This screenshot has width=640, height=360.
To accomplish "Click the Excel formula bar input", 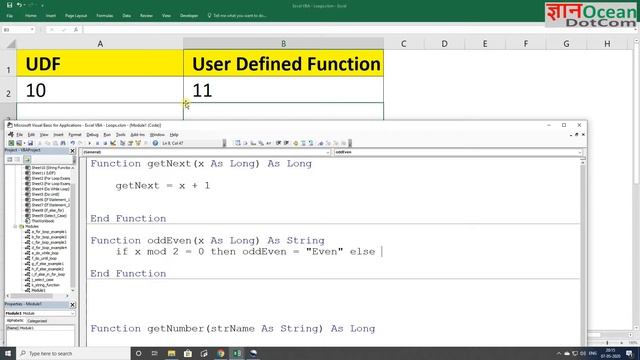I will click(359, 30).
